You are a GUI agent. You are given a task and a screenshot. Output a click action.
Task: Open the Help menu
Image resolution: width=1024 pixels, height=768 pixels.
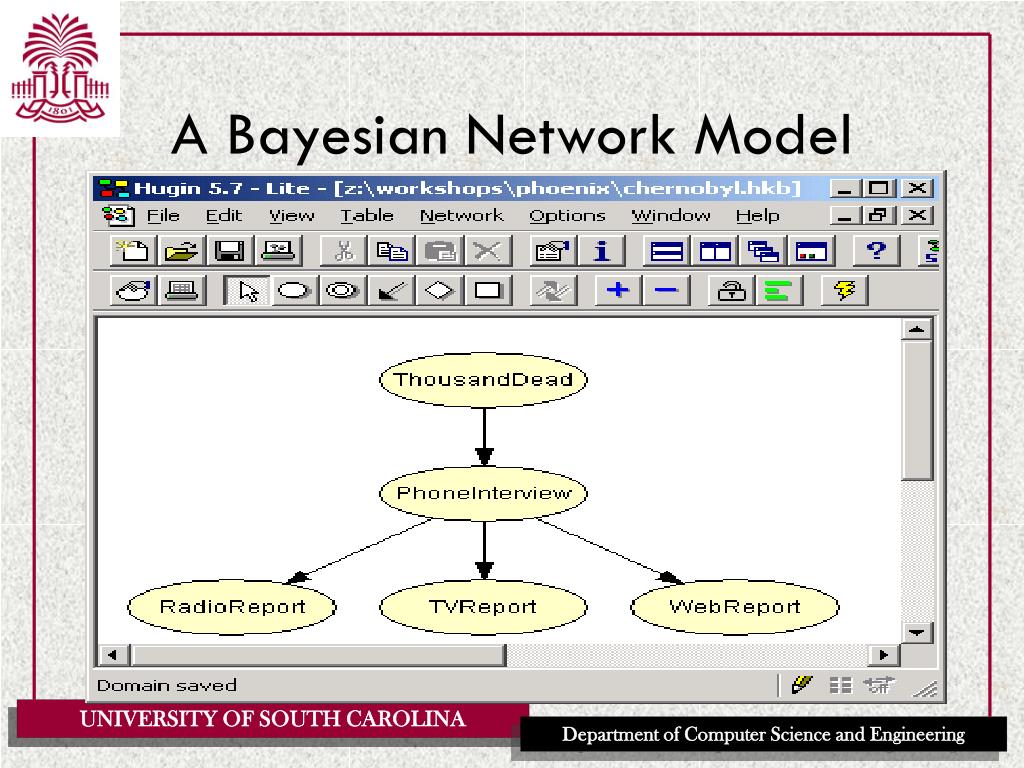(x=758, y=216)
